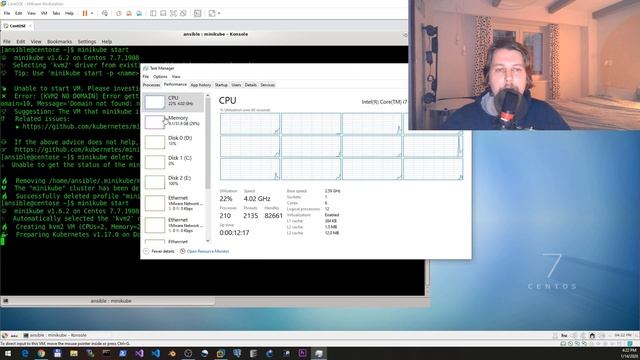Image resolution: width=640 pixels, height=360 pixels.
Task: Click the stretch guest display icon
Action: [212, 13]
